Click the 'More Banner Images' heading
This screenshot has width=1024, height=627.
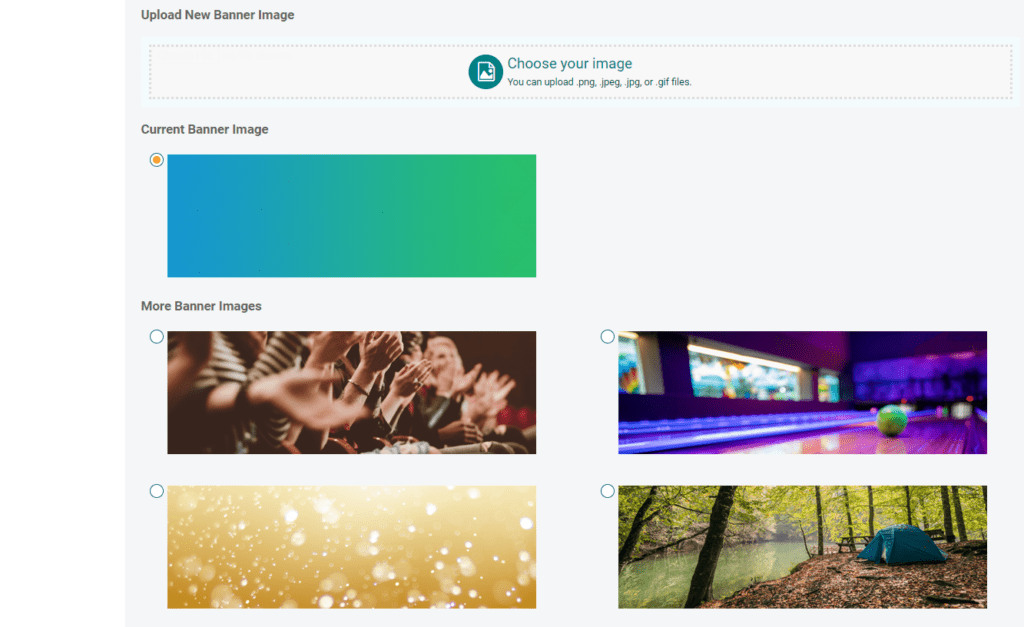coord(201,306)
